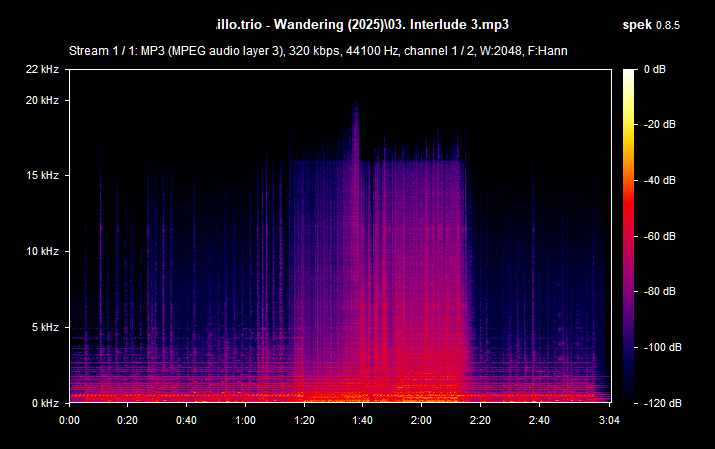Viewport: 715px width, 449px height.
Task: Click the file title ending "Interlude 3.mp3"
Action: [362, 25]
